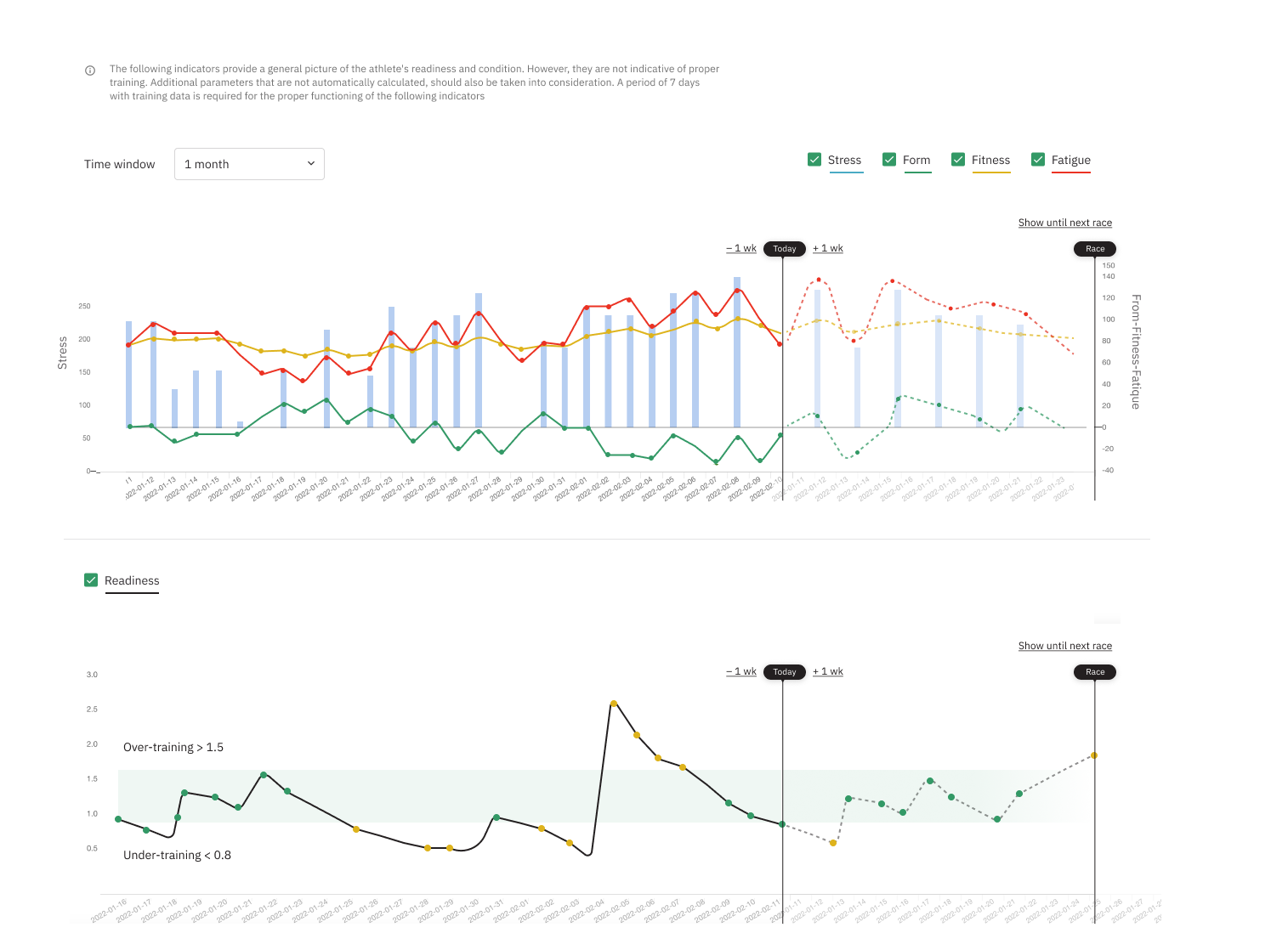This screenshot has width=1288, height=950.
Task: Select the Today marker on the readiness chart
Action: [784, 672]
